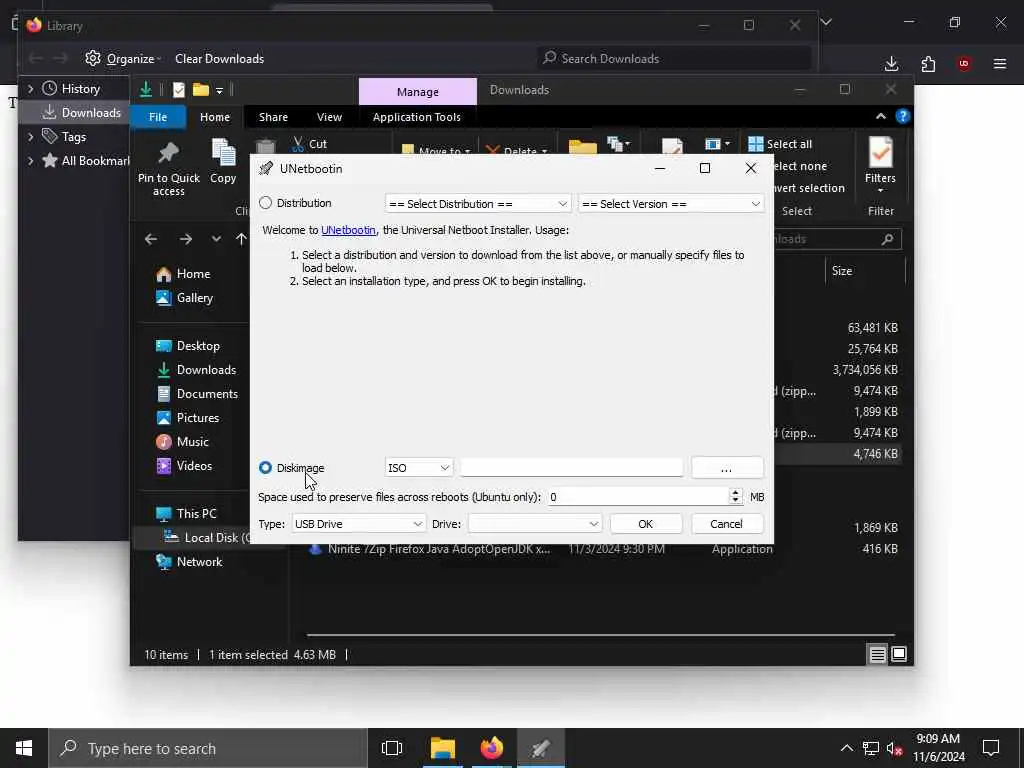Click Select all in Explorer ribbon
Screen dimensions: 1024x768
point(781,144)
